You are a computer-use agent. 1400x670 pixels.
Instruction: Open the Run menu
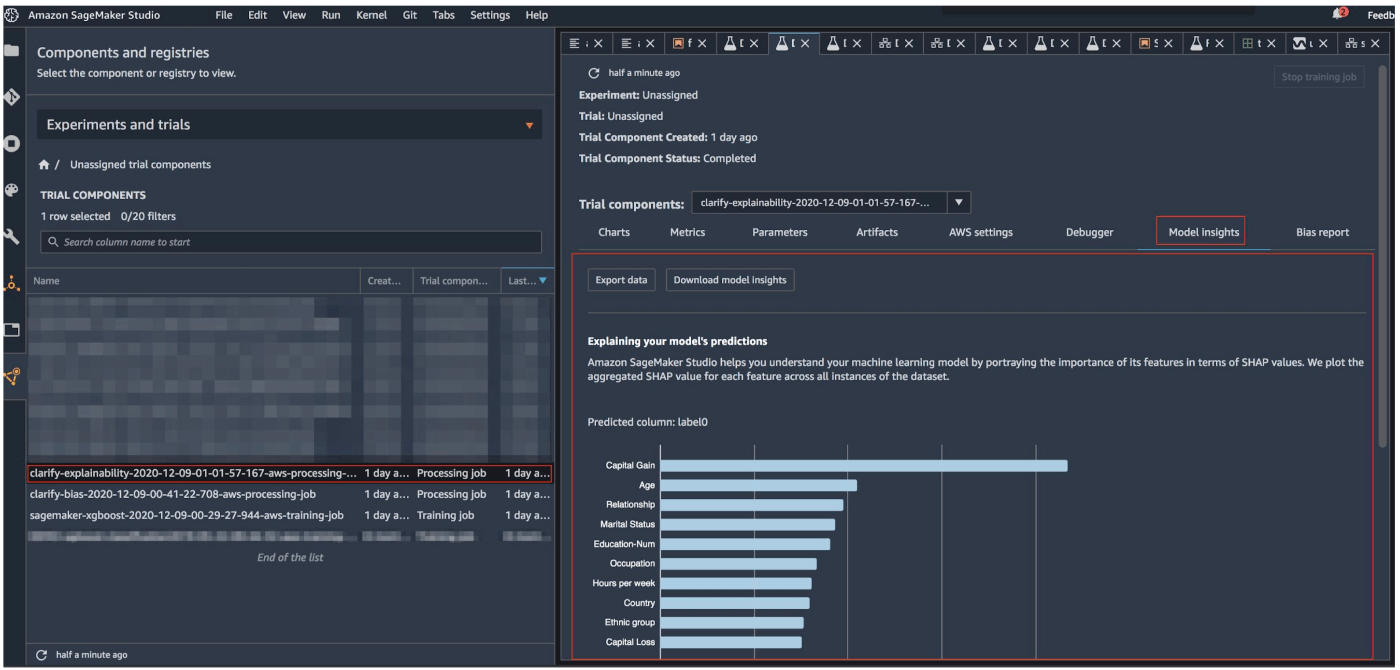click(331, 15)
